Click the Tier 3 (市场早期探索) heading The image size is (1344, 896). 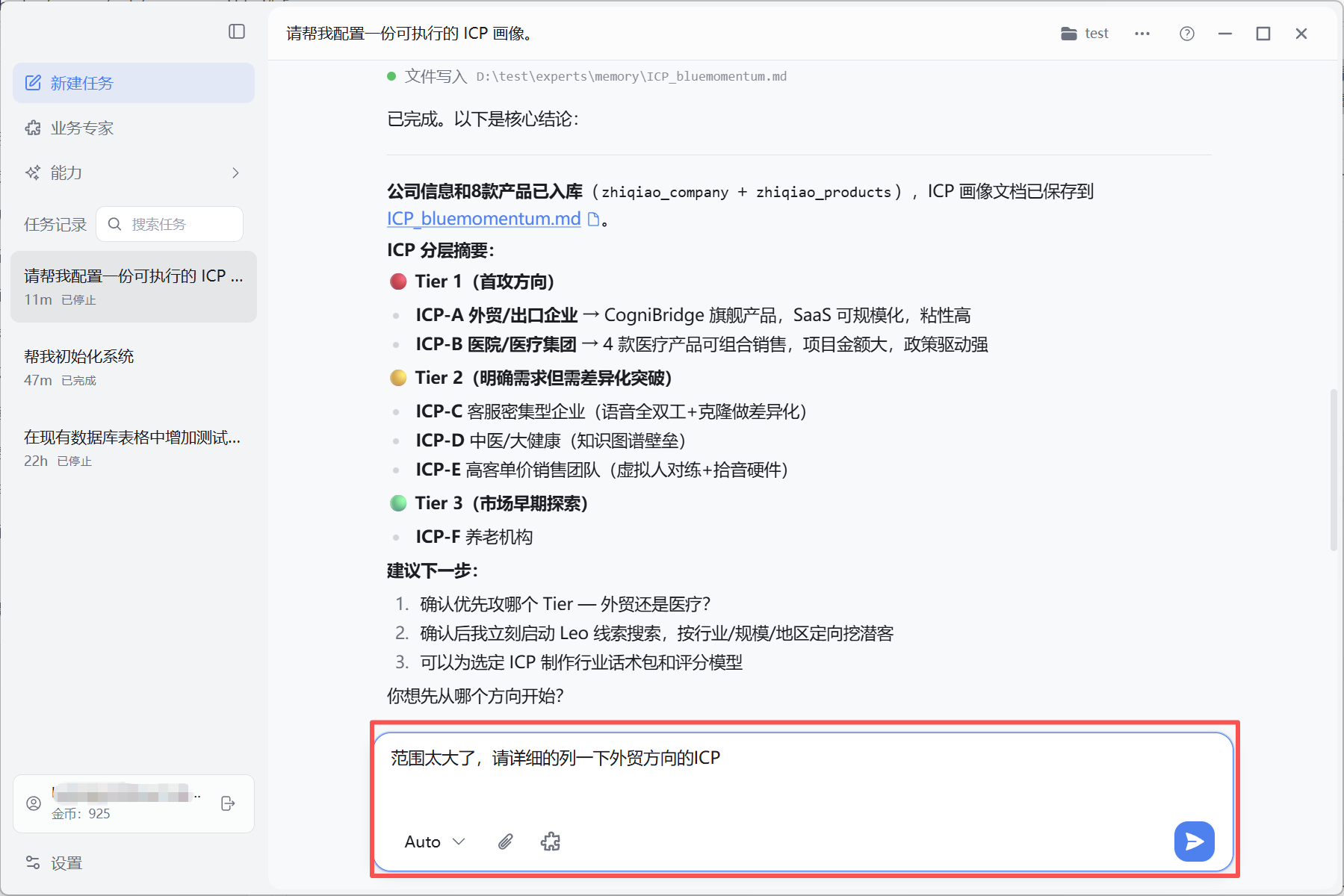[x=501, y=503]
